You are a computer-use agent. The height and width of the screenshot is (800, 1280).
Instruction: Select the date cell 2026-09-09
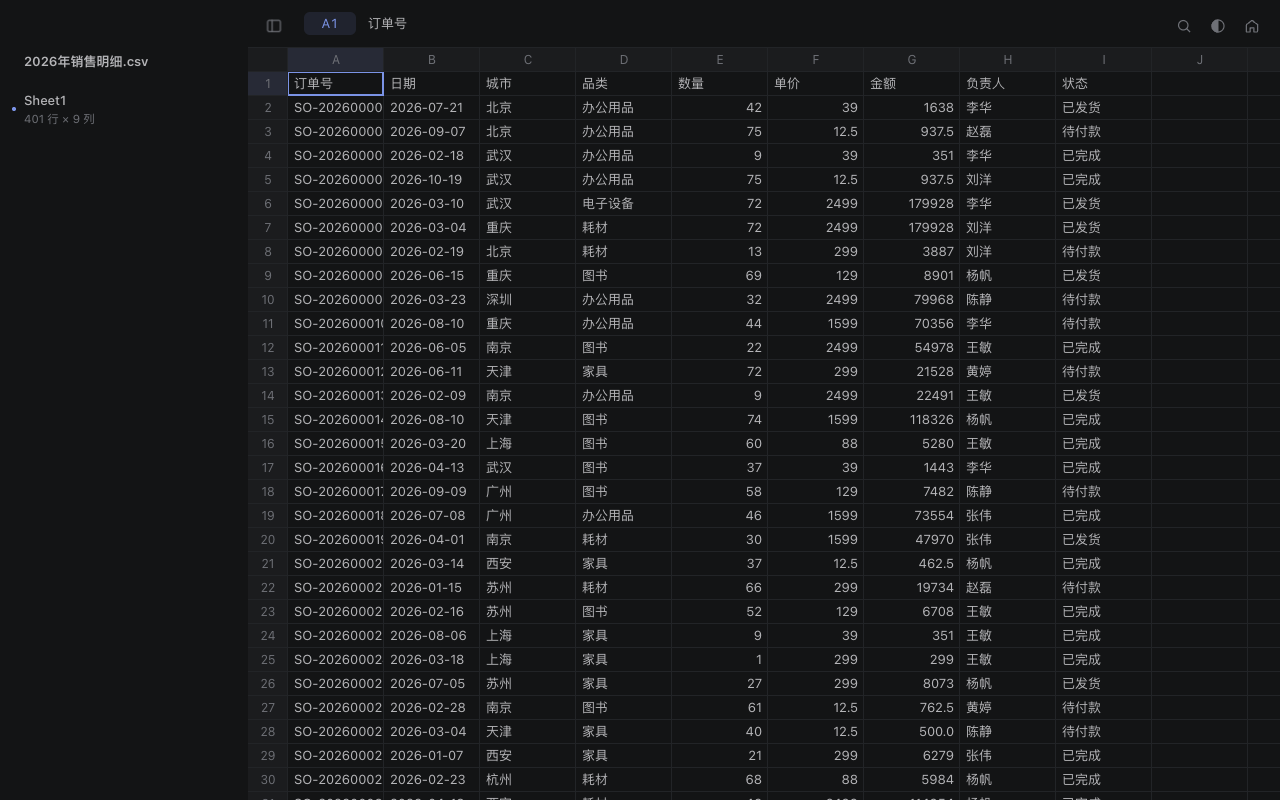[432, 492]
